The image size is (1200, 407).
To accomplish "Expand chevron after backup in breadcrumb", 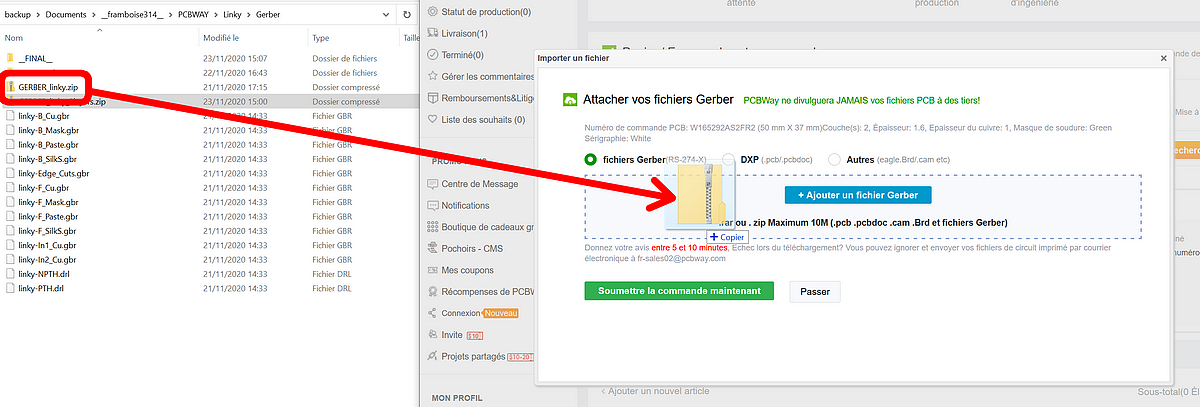I will (x=37, y=16).
